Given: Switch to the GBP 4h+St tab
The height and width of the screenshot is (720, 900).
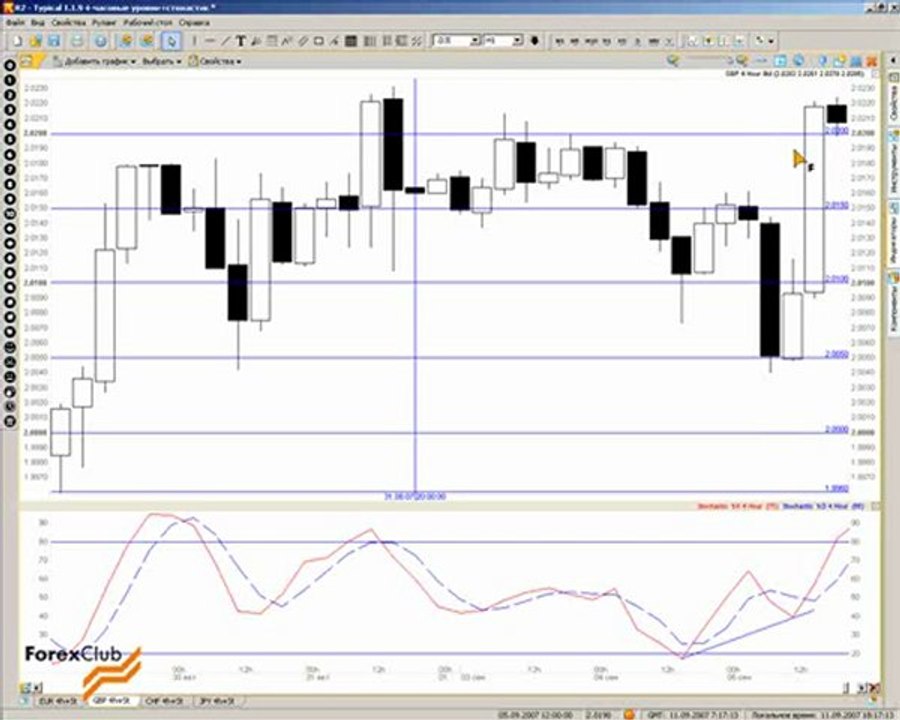Looking at the screenshot, I should pyautogui.click(x=112, y=701).
